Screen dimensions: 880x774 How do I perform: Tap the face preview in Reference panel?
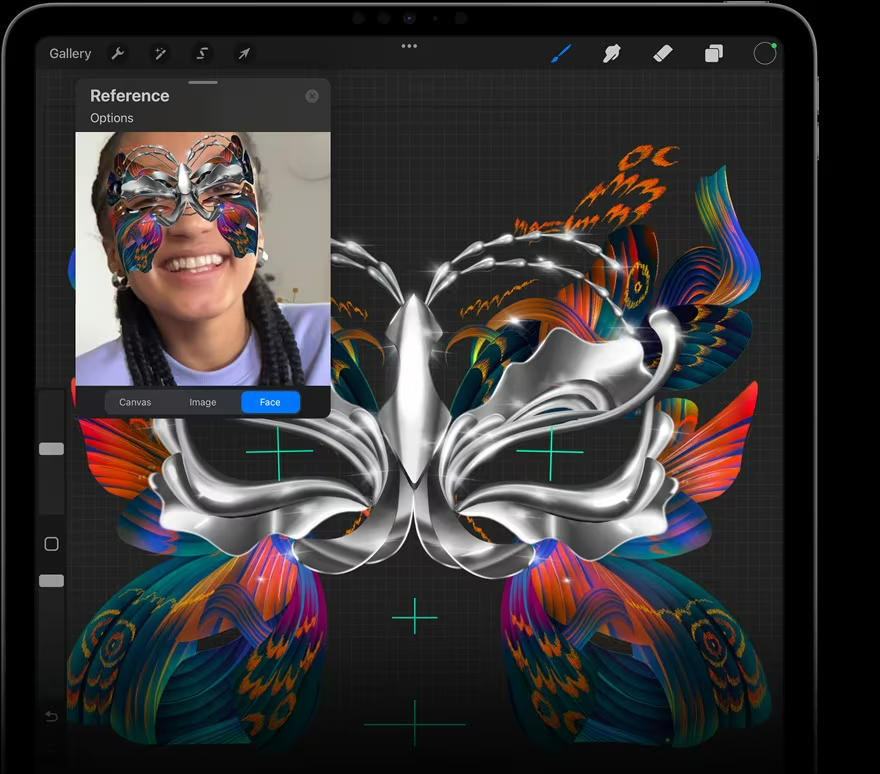click(x=203, y=259)
